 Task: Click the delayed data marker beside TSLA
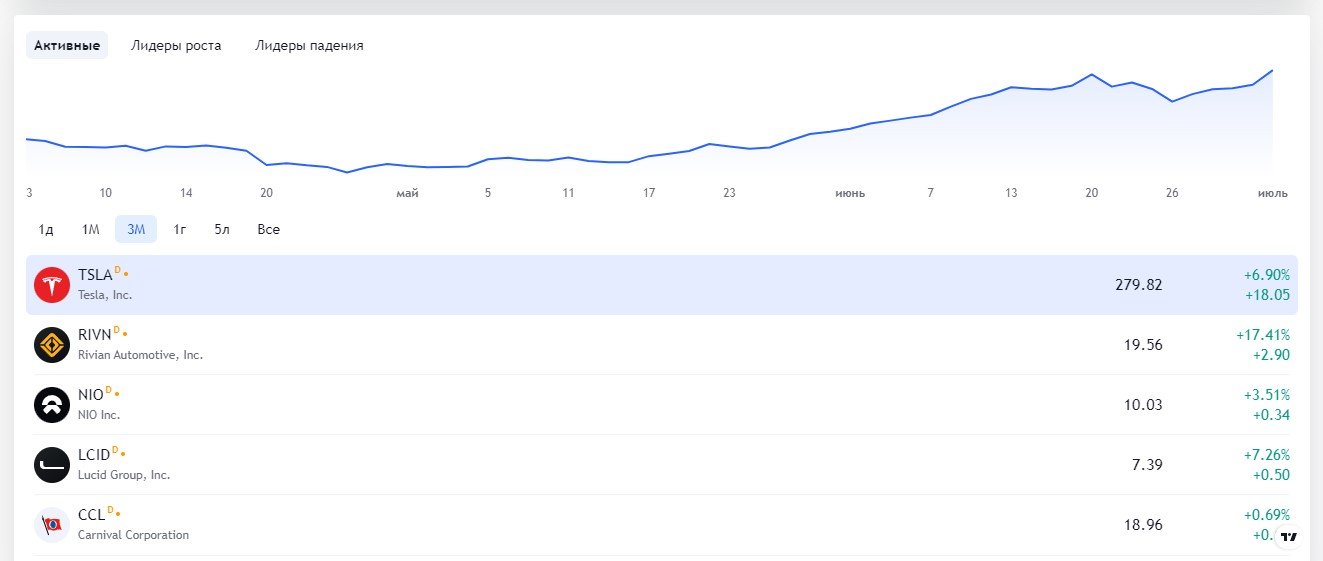pyautogui.click(x=117, y=271)
